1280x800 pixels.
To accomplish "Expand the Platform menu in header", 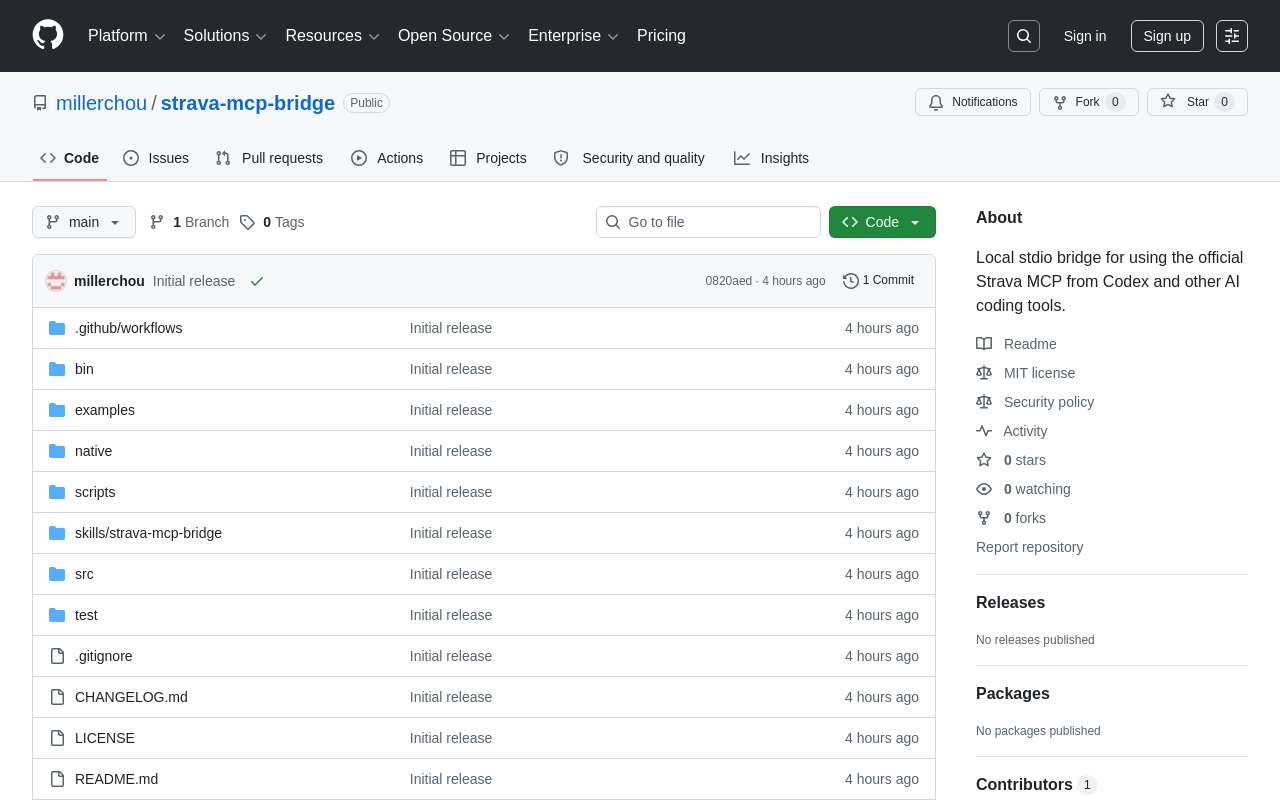I will point(127,36).
